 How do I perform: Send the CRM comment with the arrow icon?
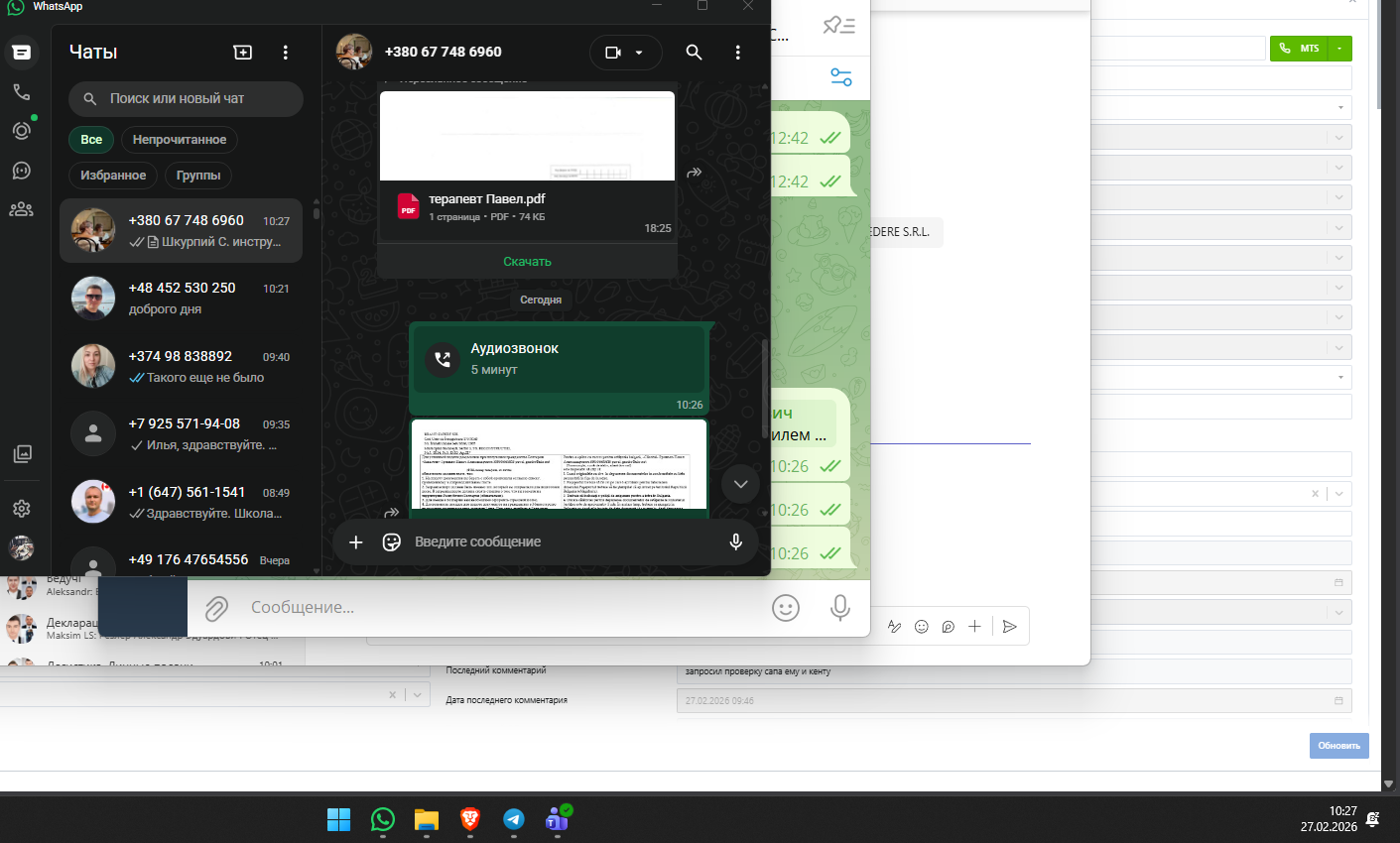click(x=1010, y=626)
